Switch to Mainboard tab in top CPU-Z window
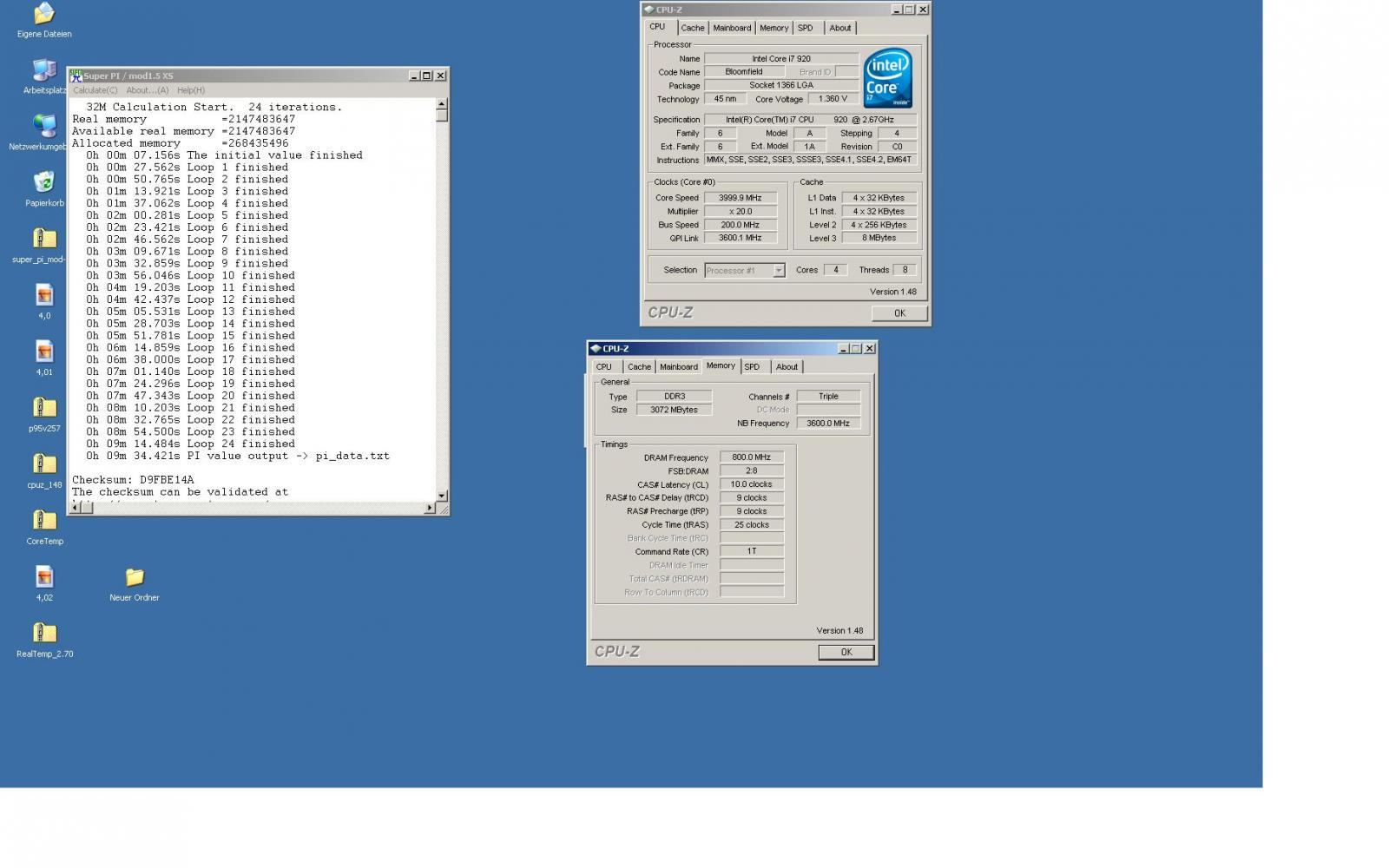This screenshot has height=868, width=1389. [x=732, y=28]
